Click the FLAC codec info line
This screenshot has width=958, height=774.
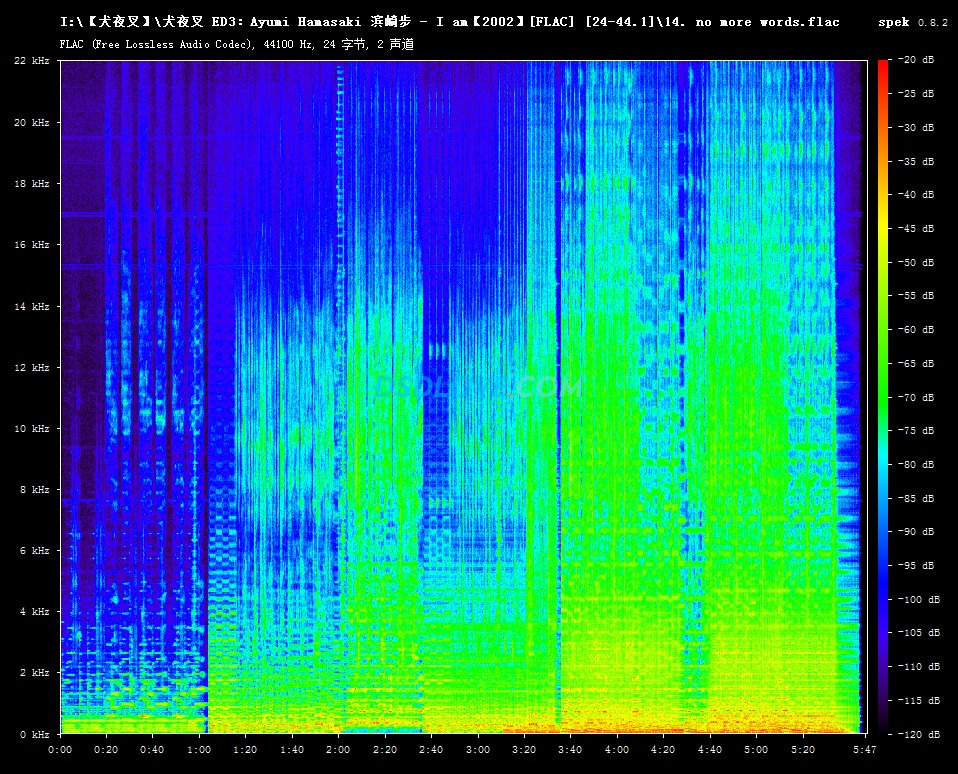point(237,44)
